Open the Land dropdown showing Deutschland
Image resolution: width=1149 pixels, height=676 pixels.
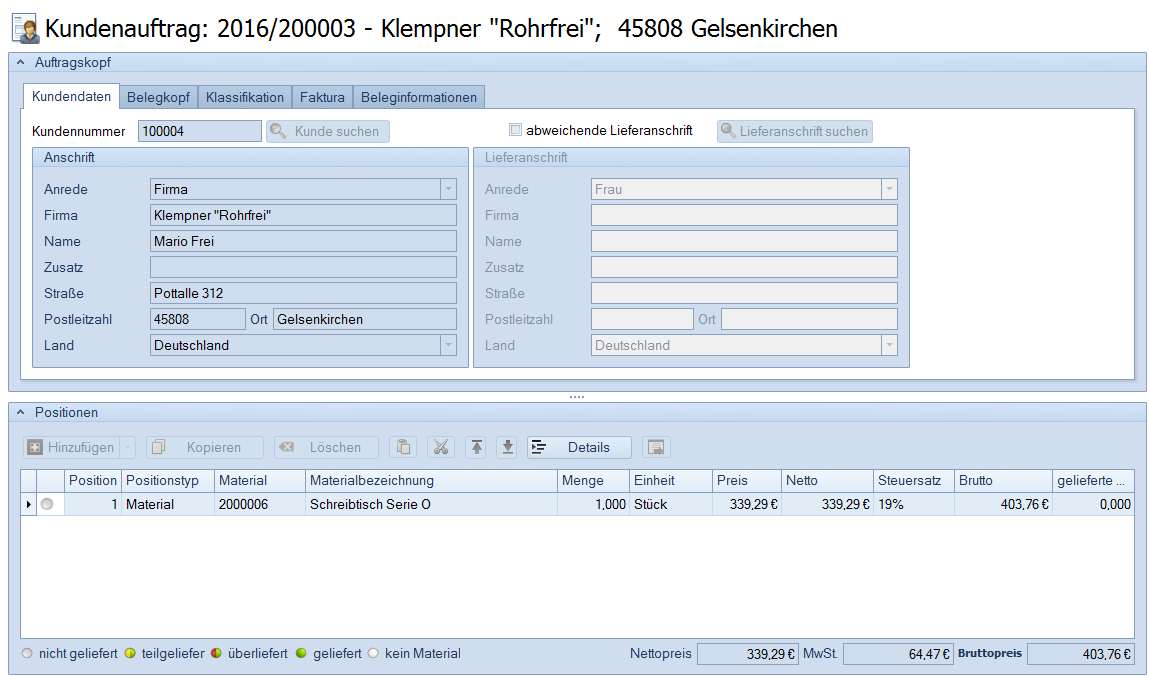[x=448, y=345]
